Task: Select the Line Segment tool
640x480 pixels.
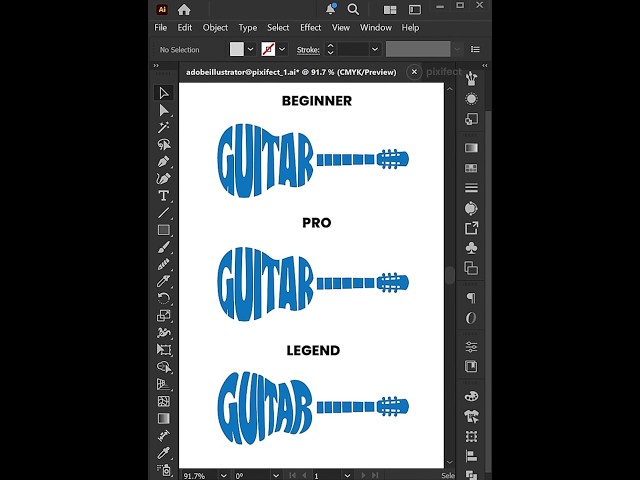Action: (164, 213)
